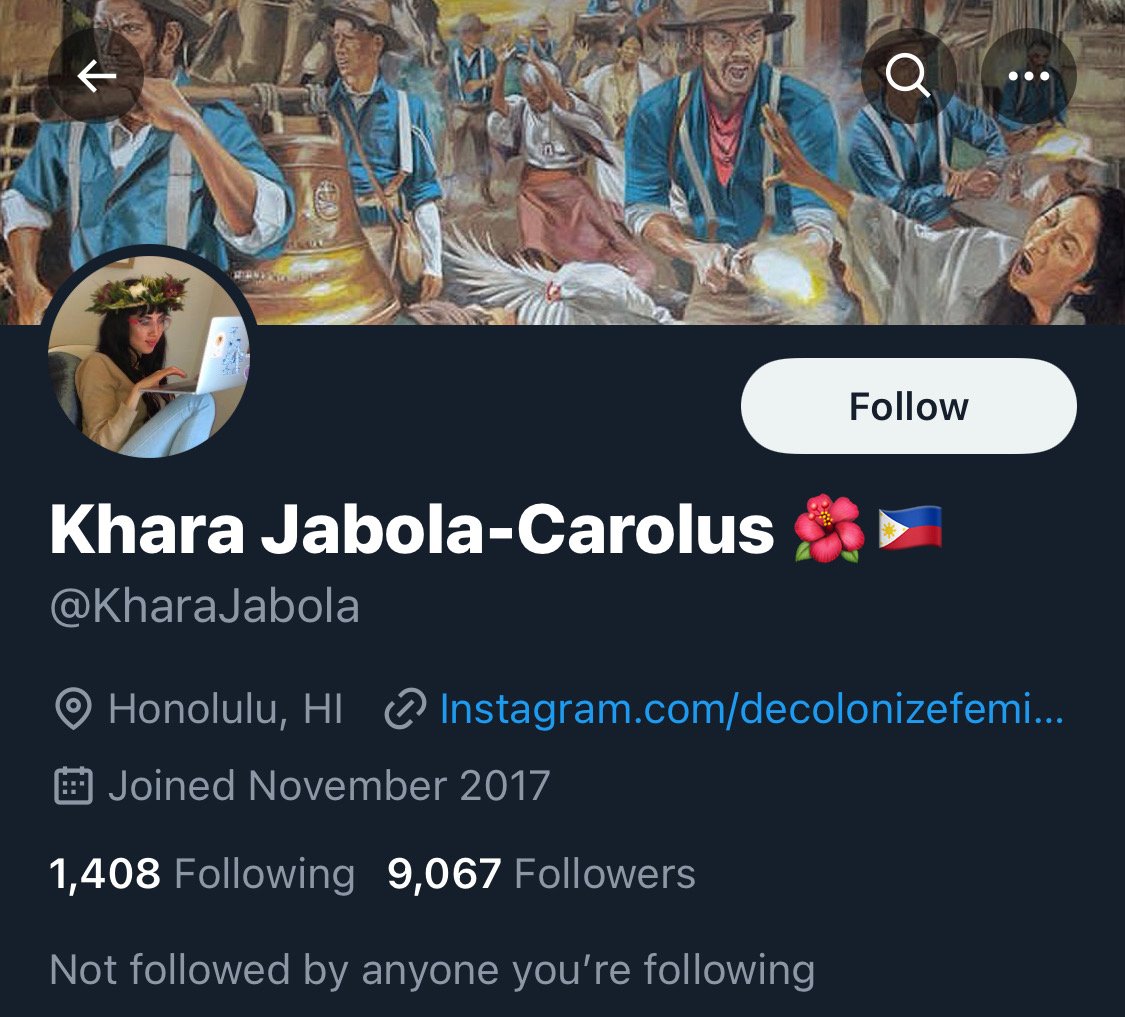
Task: Click the Honolulu, HI location text
Action: 225,709
